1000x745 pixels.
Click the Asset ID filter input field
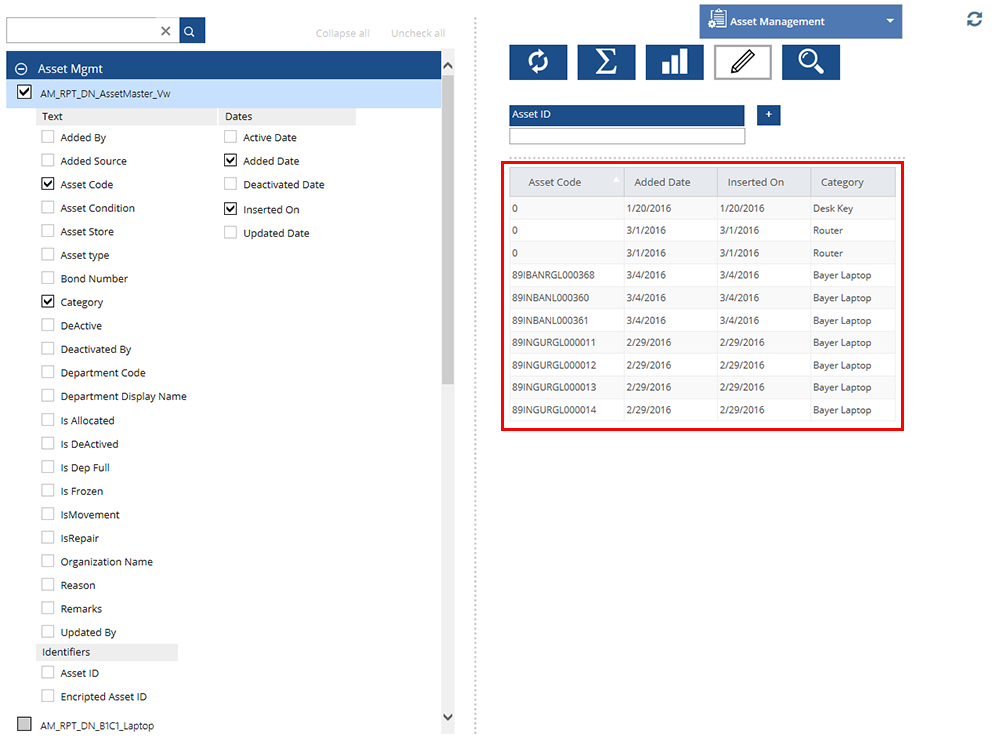pyautogui.click(x=627, y=136)
